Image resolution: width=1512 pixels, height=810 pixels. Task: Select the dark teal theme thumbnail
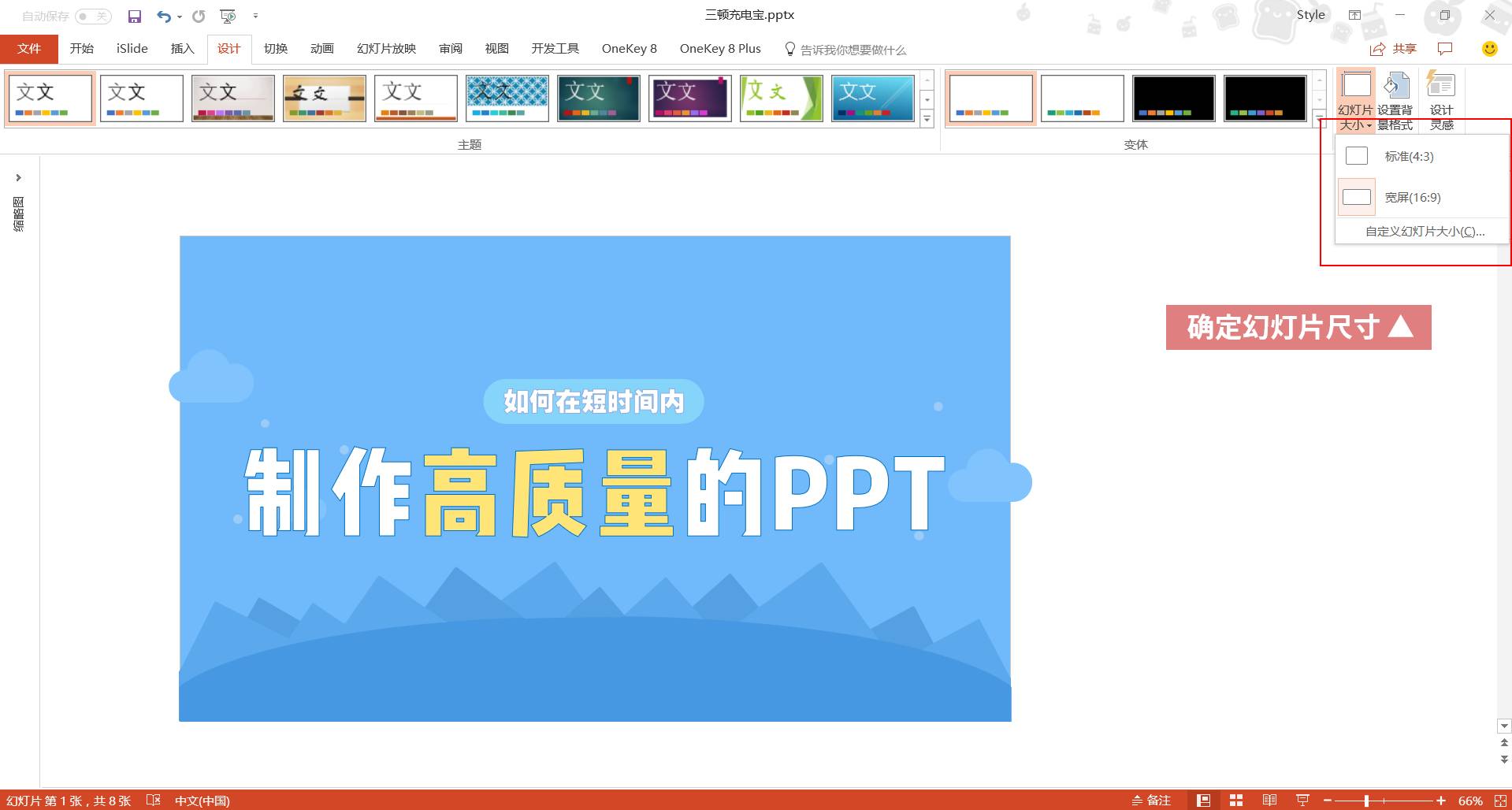pos(599,98)
